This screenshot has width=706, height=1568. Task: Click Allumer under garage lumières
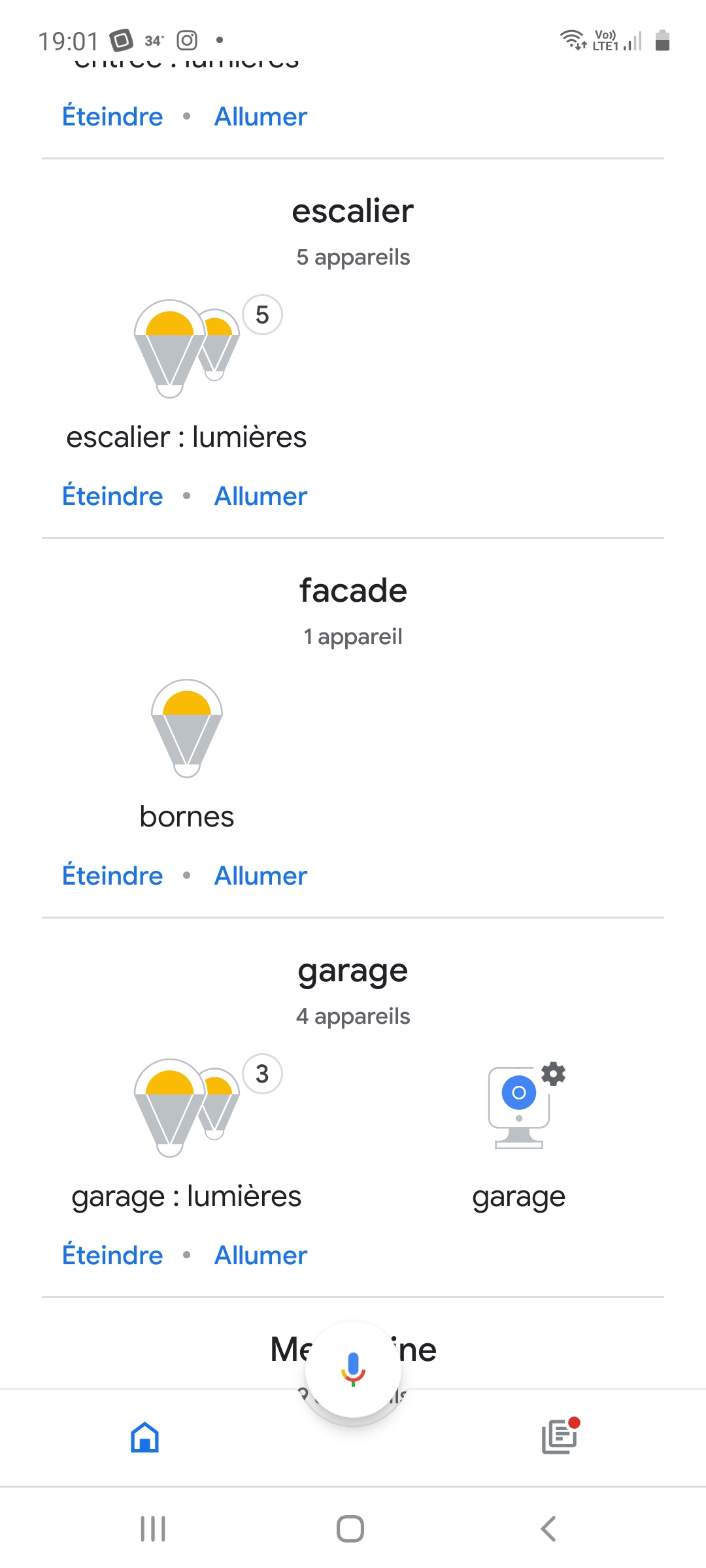click(x=261, y=1256)
